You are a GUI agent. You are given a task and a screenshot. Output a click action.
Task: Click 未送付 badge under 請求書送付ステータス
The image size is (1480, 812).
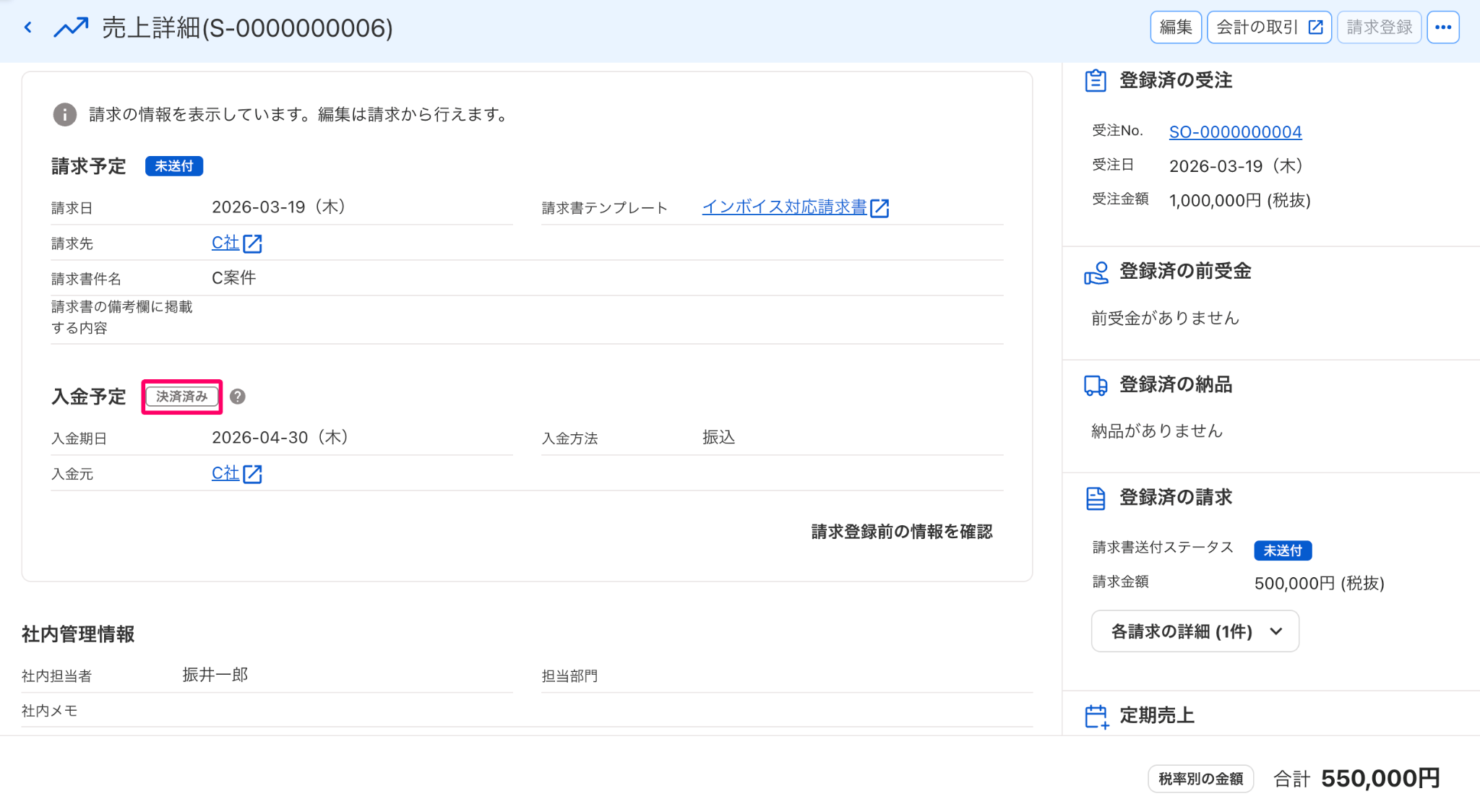(x=1283, y=550)
